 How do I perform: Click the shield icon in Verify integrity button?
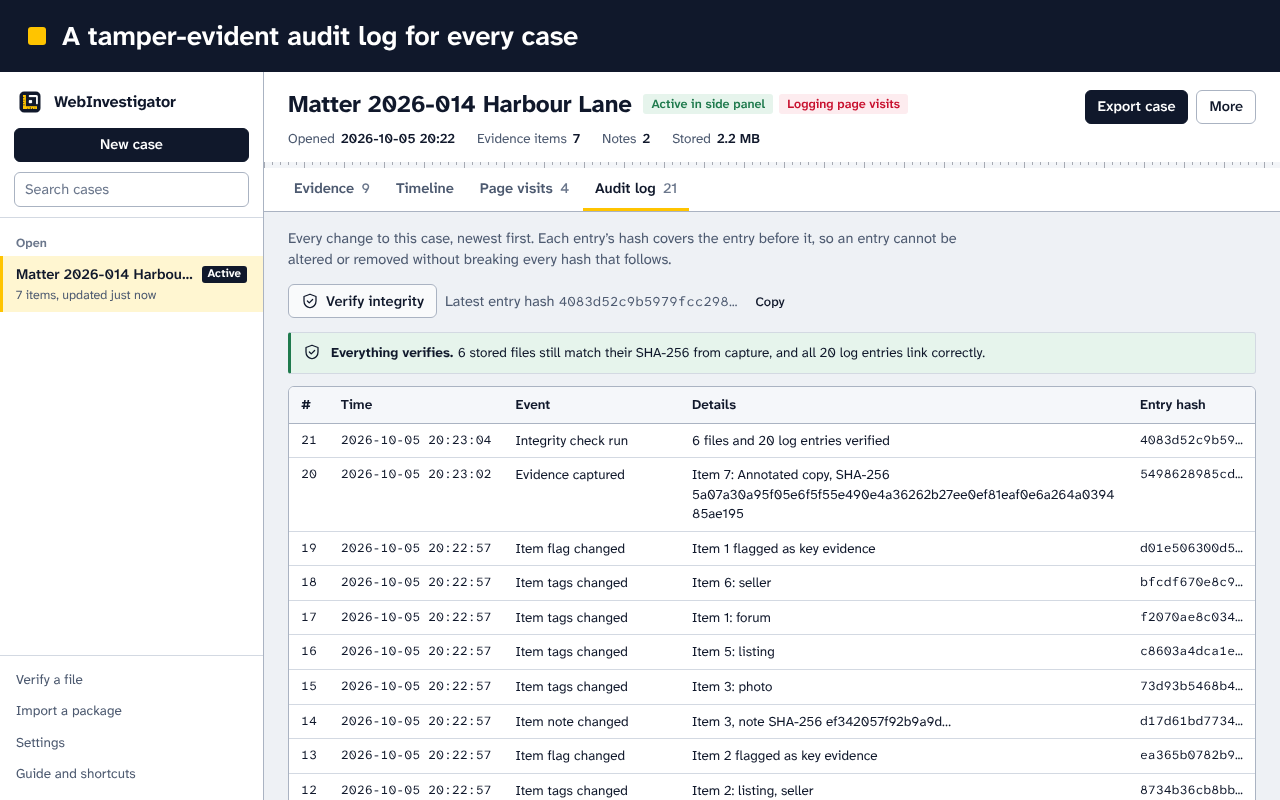[310, 301]
